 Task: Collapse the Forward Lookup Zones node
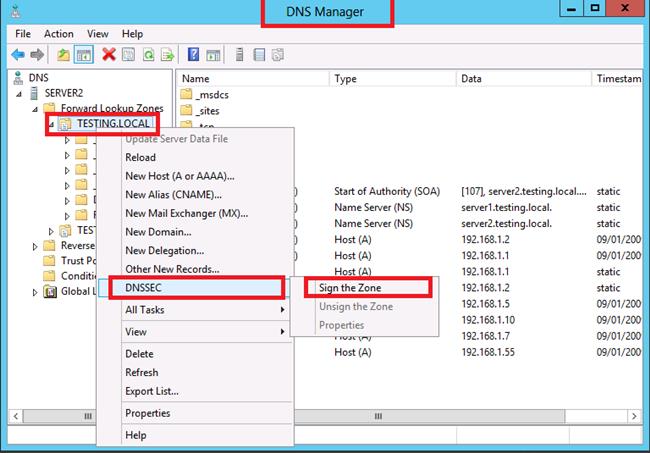[35, 109]
